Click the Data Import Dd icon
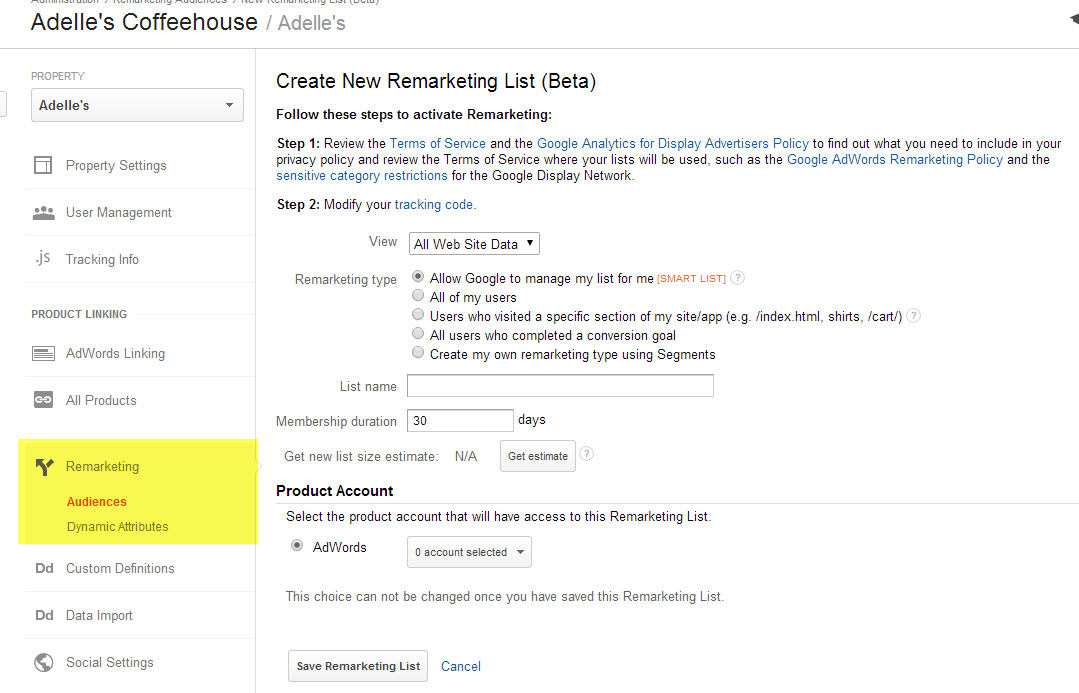The image size is (1079, 693). click(44, 615)
